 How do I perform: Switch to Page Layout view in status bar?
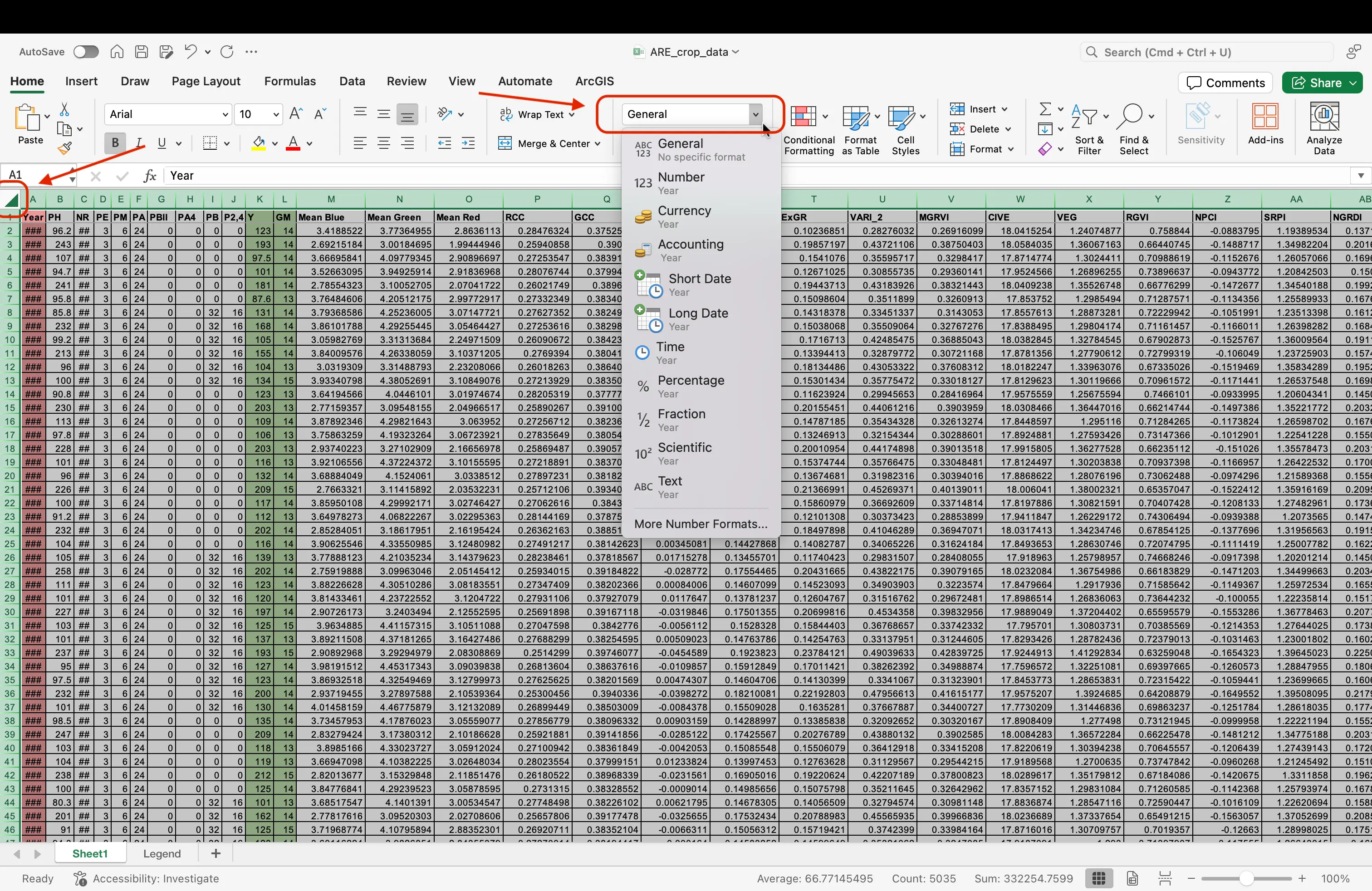point(1132,878)
